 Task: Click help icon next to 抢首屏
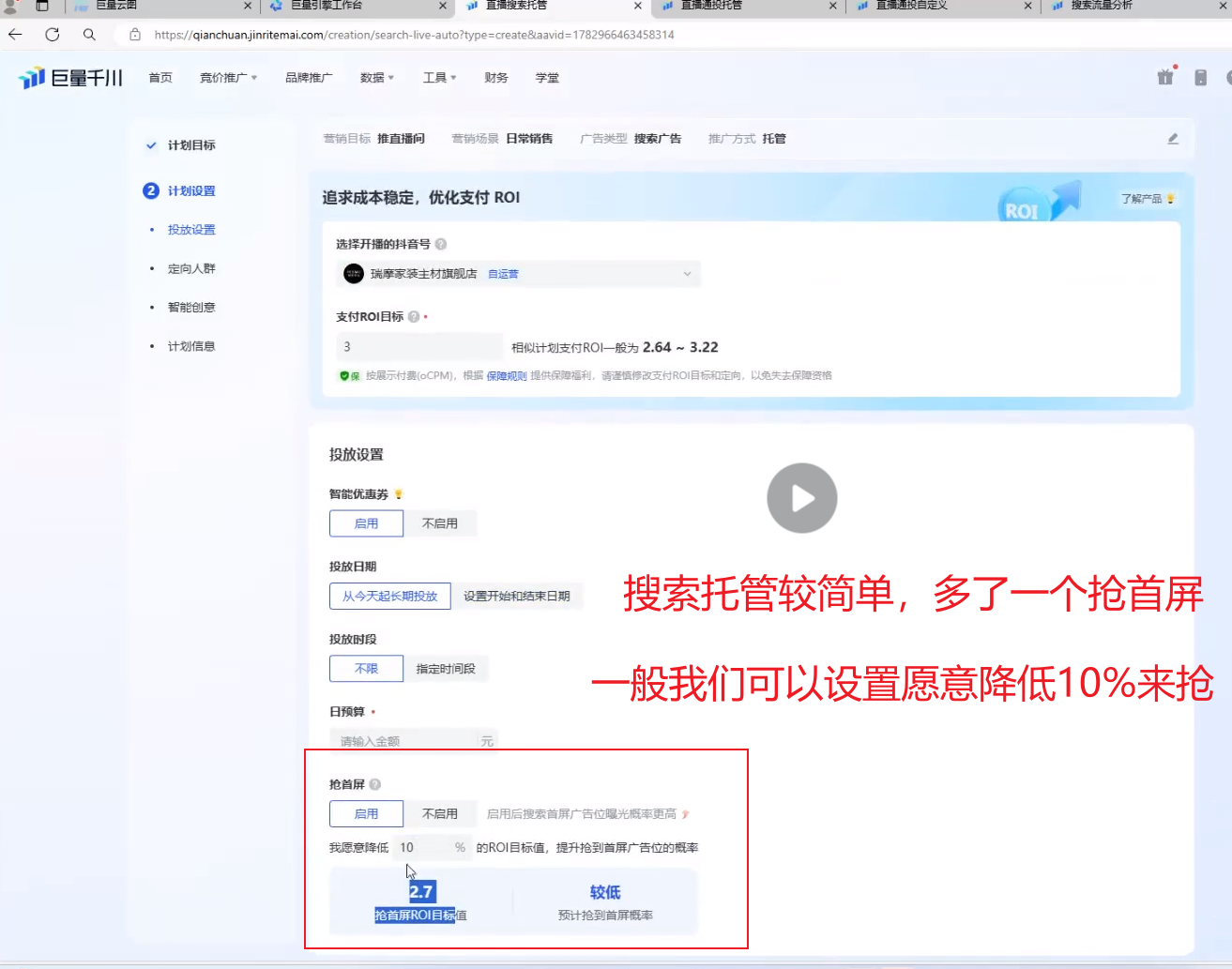click(375, 784)
